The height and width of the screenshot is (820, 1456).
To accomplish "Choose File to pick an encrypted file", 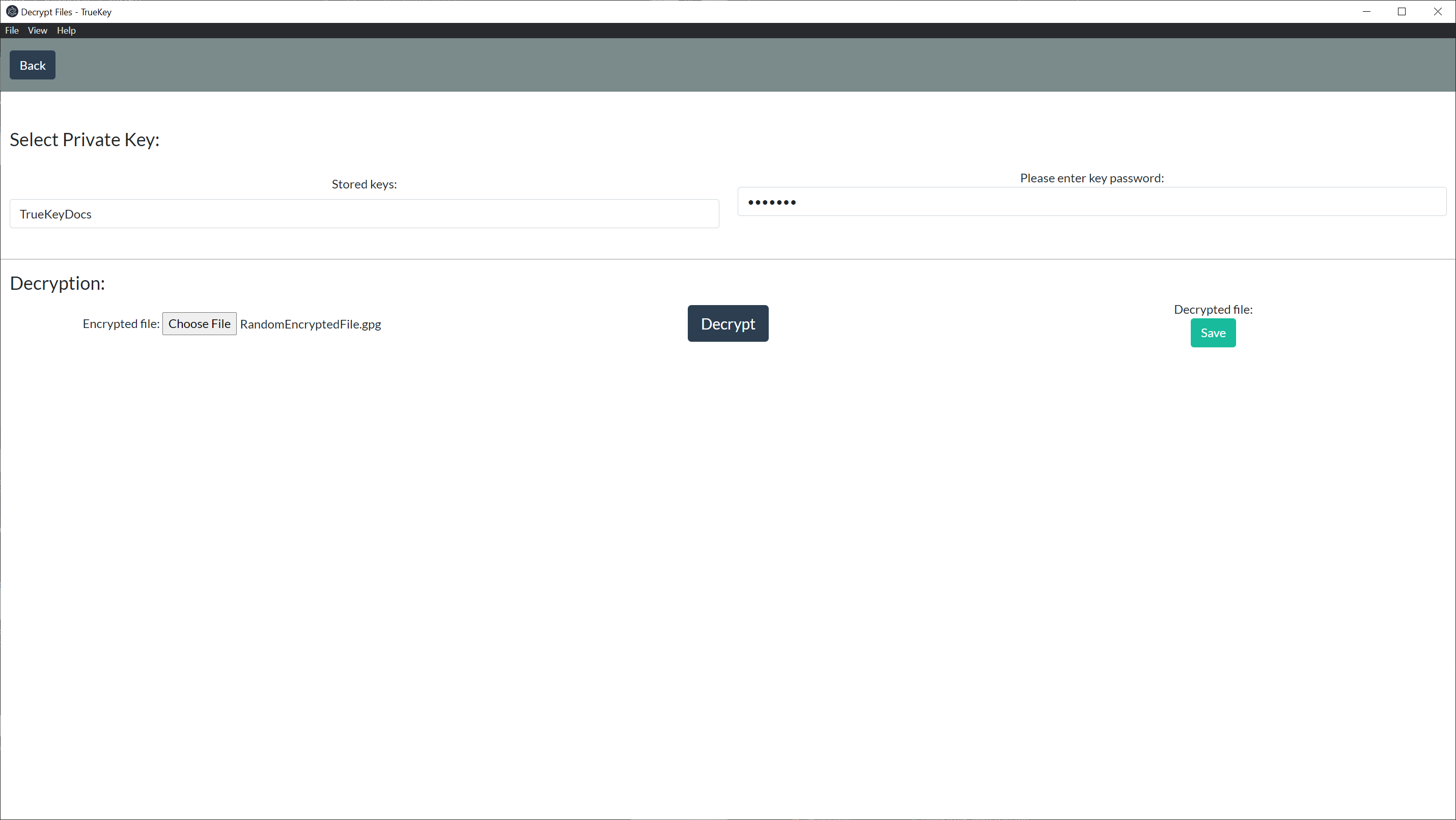I will [x=199, y=323].
